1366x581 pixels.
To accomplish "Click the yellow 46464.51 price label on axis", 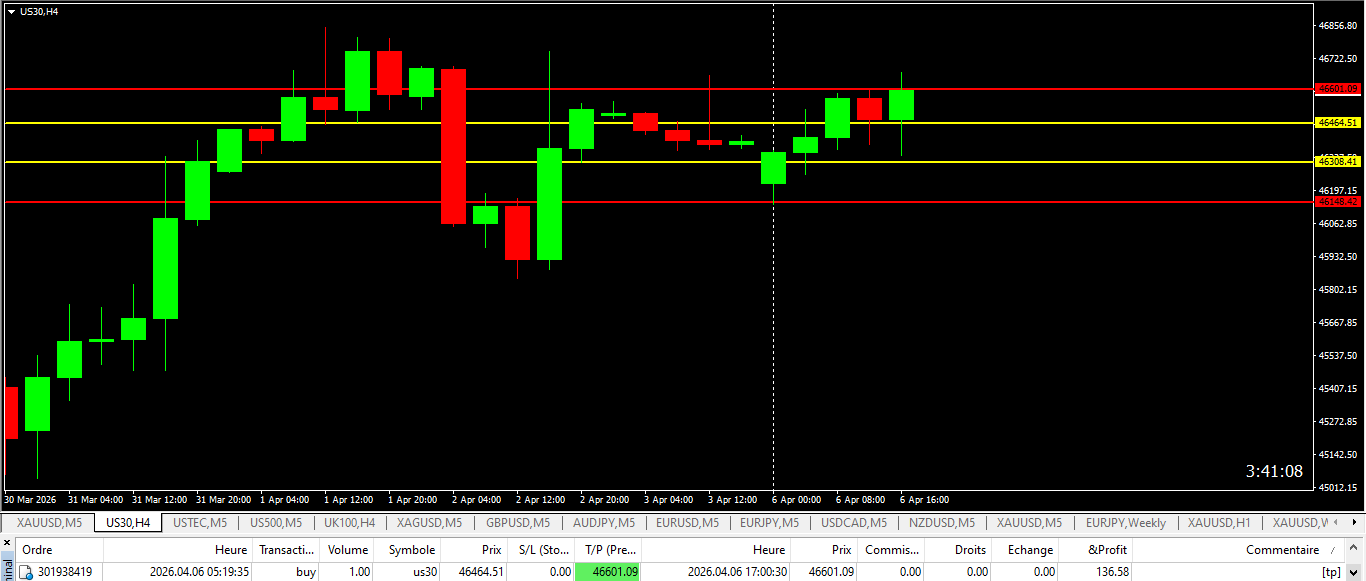I will click(1339, 123).
